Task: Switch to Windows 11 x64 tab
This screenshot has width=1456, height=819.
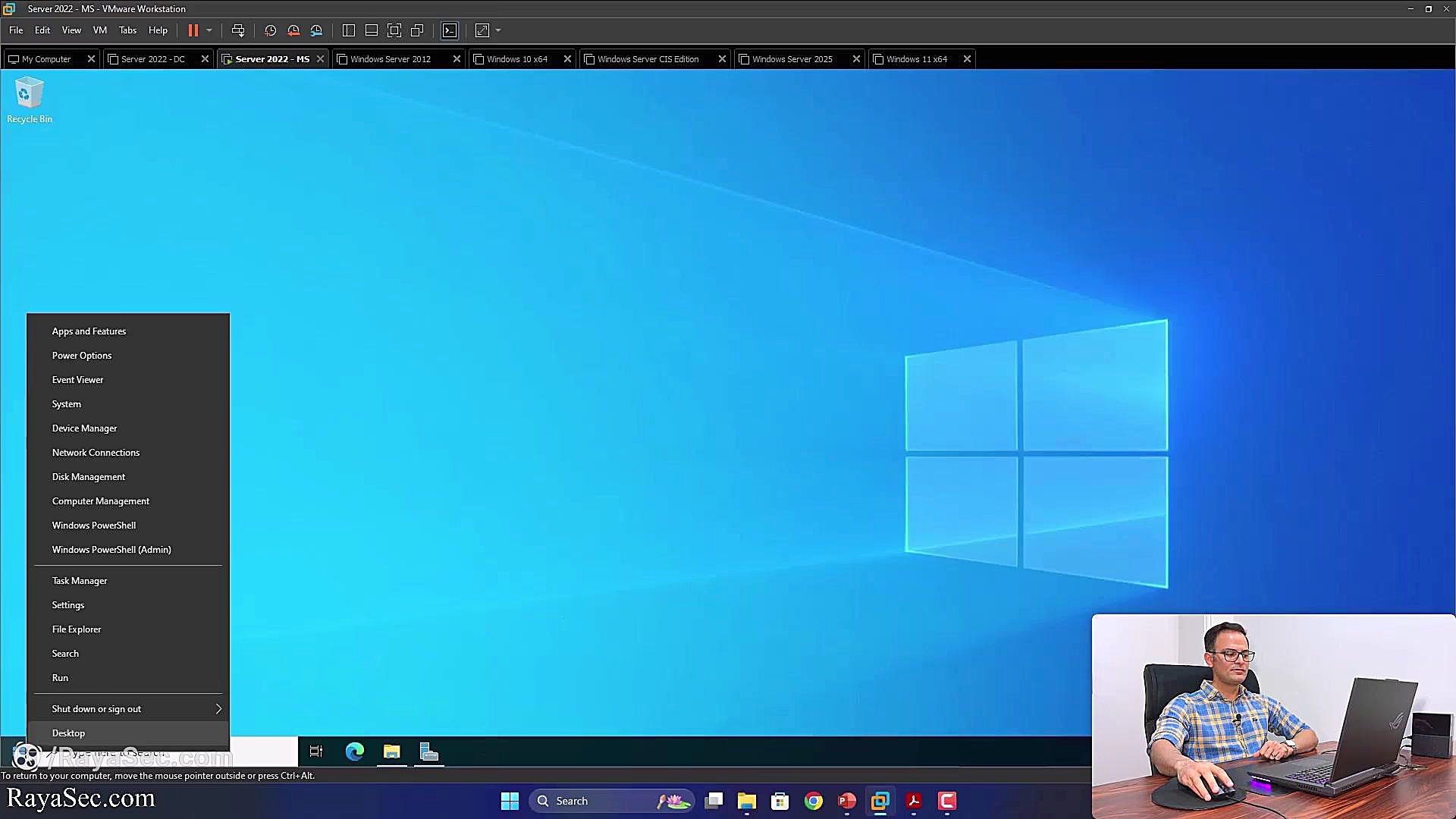Action: 916,59
